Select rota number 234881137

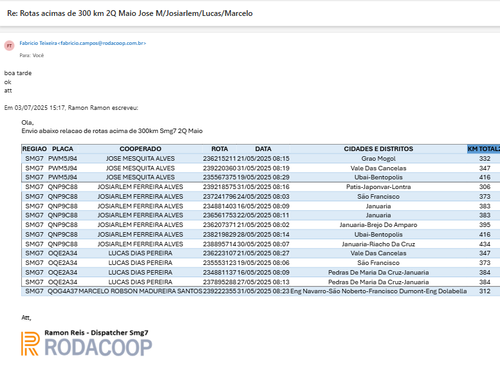click(x=219, y=273)
